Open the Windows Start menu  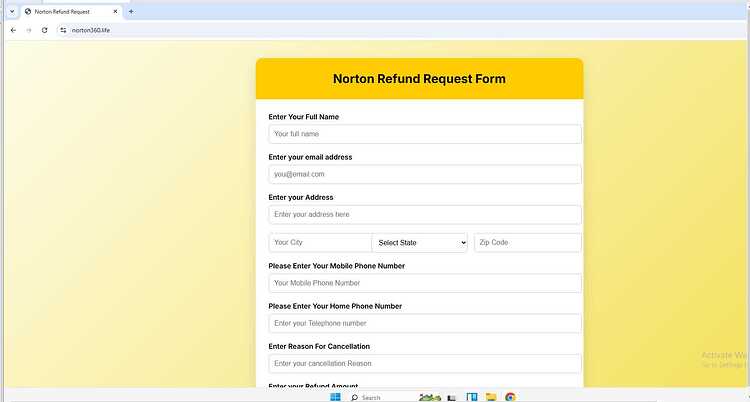click(335, 397)
